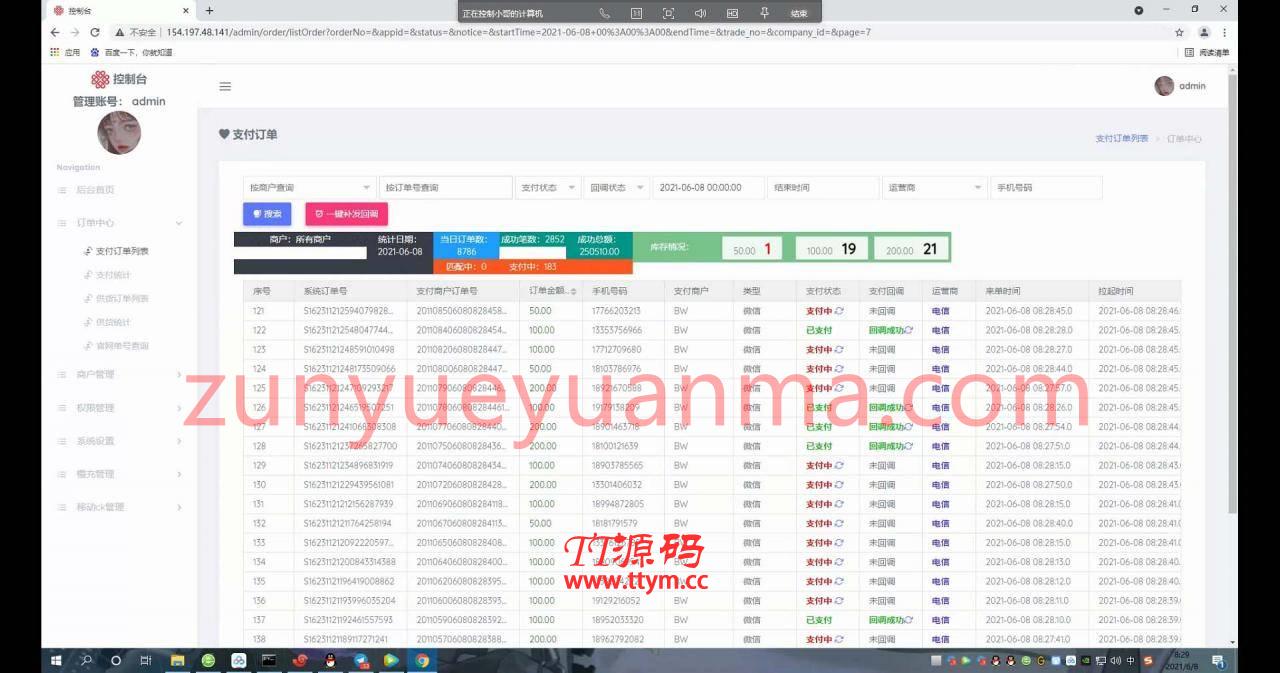Open the 回调状态 callback status dropdown
Image resolution: width=1280 pixels, height=673 pixels.
point(616,187)
